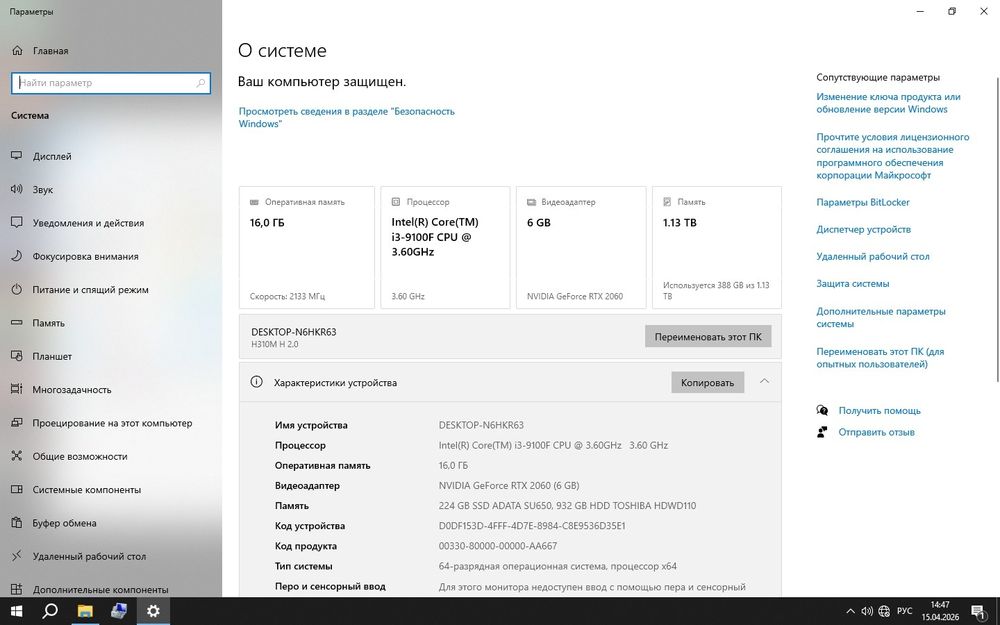Screen dimensions: 1000x625
Task: Open the license agreement terms link
Action: tap(893, 156)
